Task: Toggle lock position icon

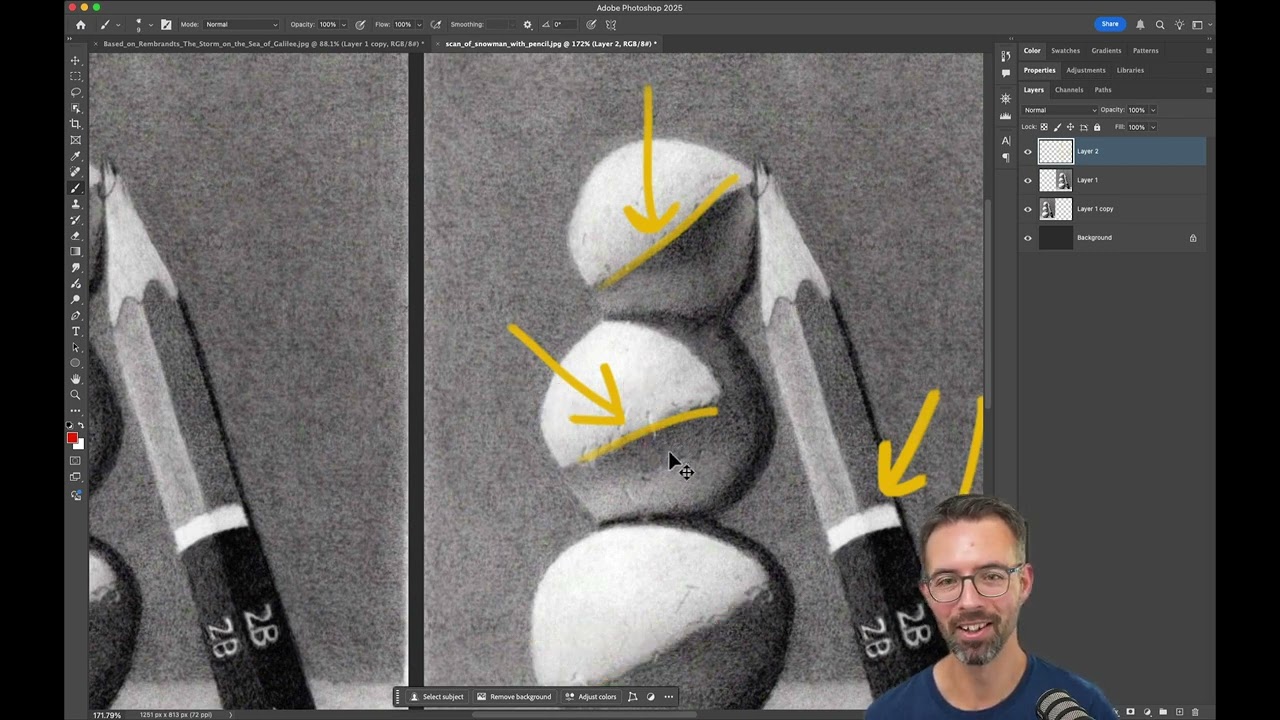Action: coord(1070,127)
